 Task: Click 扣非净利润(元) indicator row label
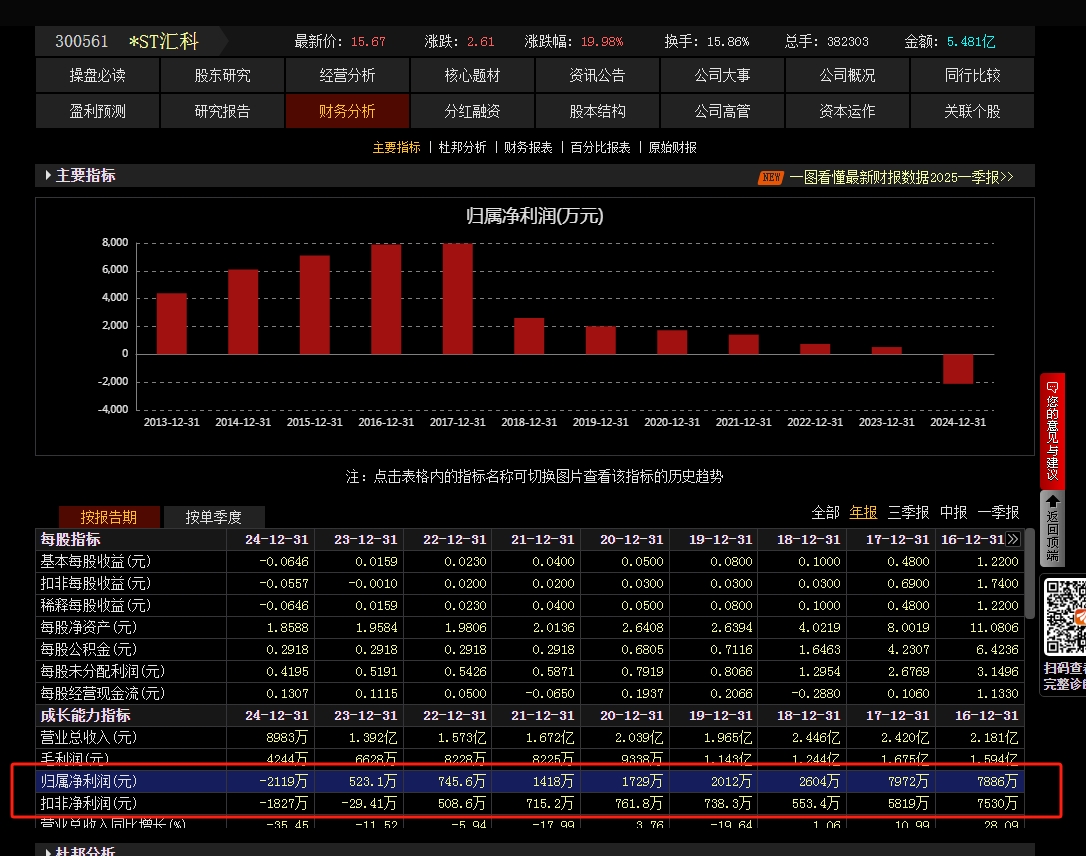click(88, 803)
